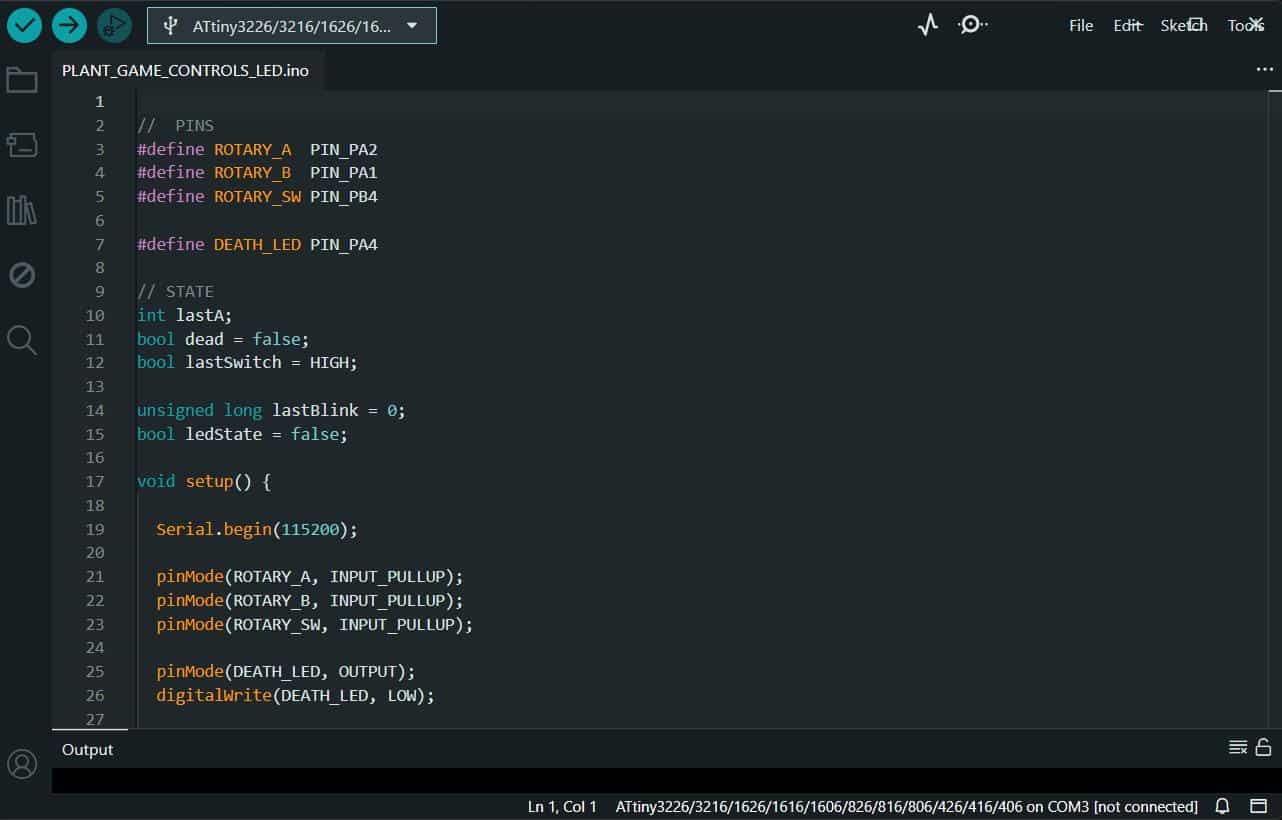Image resolution: width=1282 pixels, height=820 pixels.
Task: Click unsigned long lastBlink line
Action: (x=272, y=410)
